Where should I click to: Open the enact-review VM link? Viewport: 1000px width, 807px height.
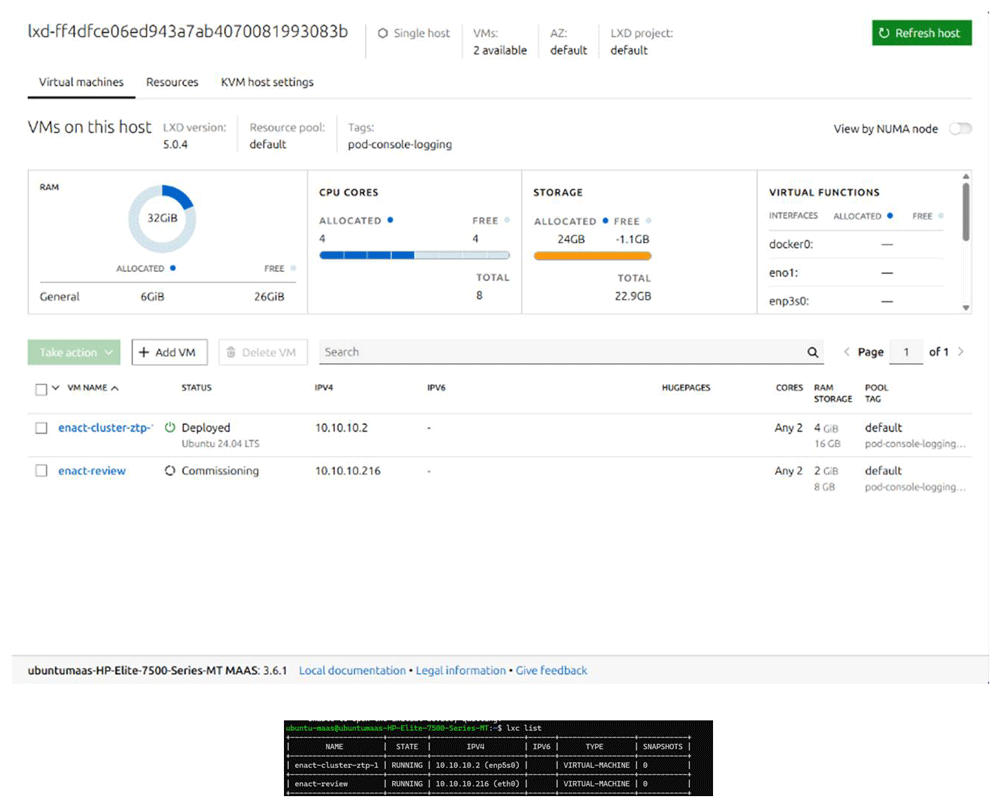pyautogui.click(x=92, y=471)
